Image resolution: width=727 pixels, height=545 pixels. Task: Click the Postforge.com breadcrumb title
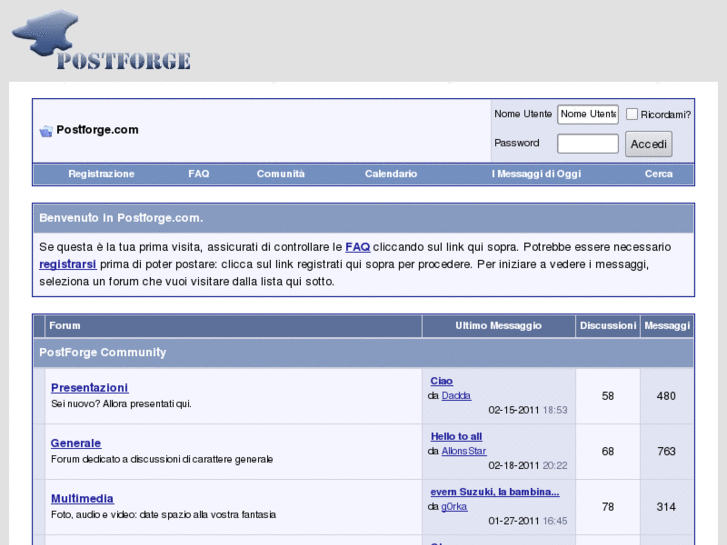pyautogui.click(x=97, y=130)
